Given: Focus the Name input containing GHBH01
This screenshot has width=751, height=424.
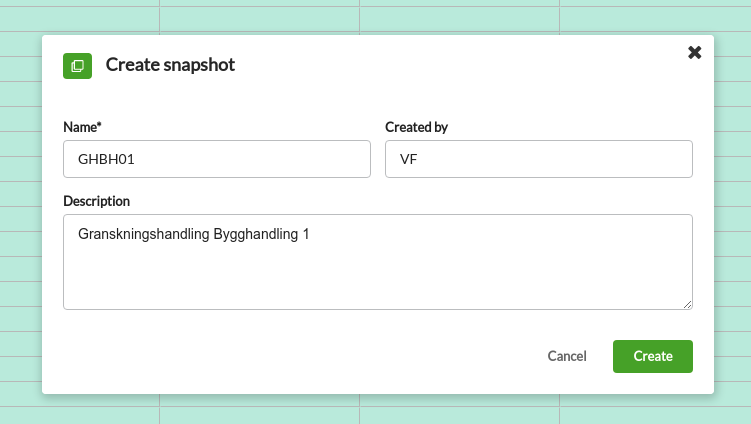Looking at the screenshot, I should (x=216, y=159).
